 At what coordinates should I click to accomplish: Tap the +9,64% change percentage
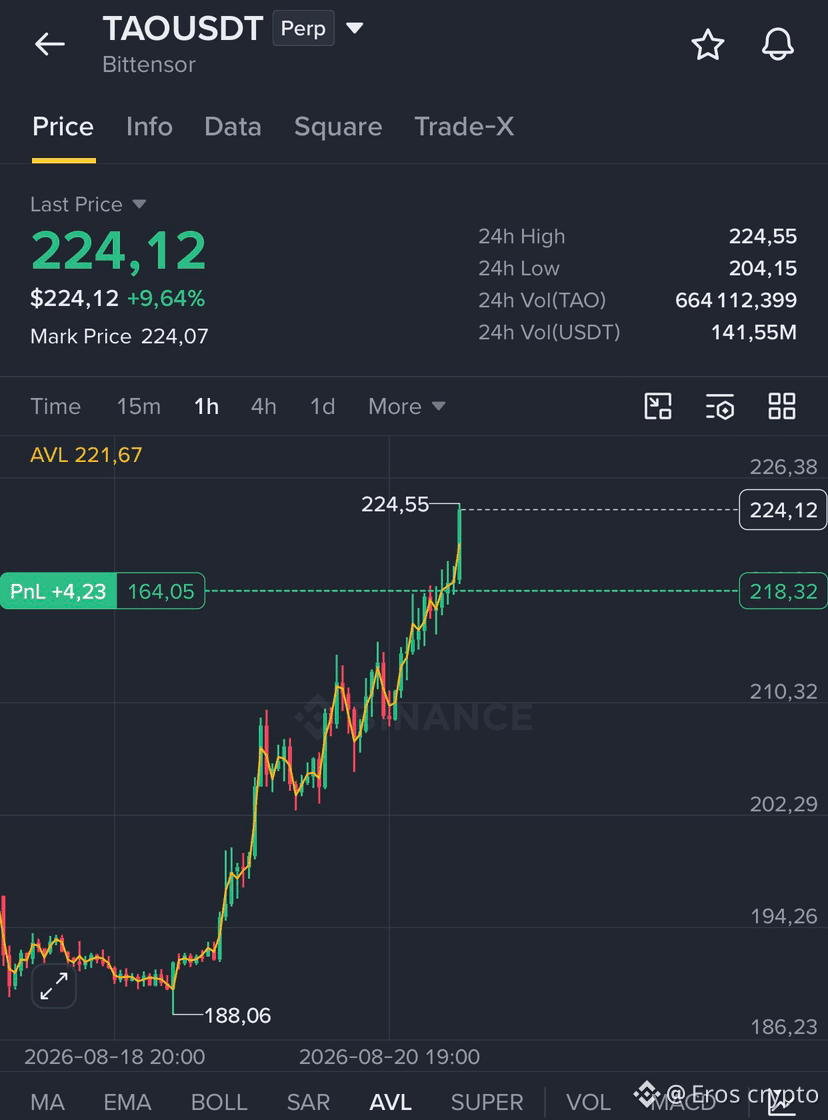point(166,299)
